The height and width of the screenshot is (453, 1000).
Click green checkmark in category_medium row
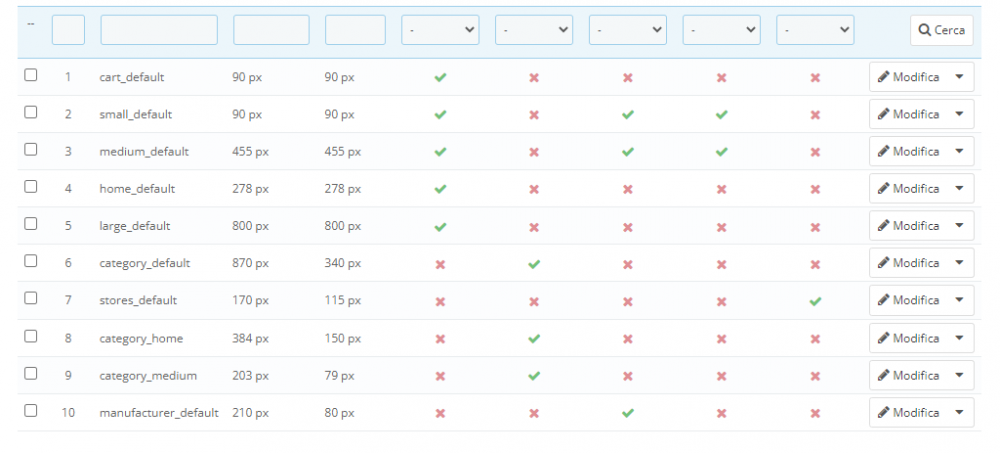tap(534, 375)
